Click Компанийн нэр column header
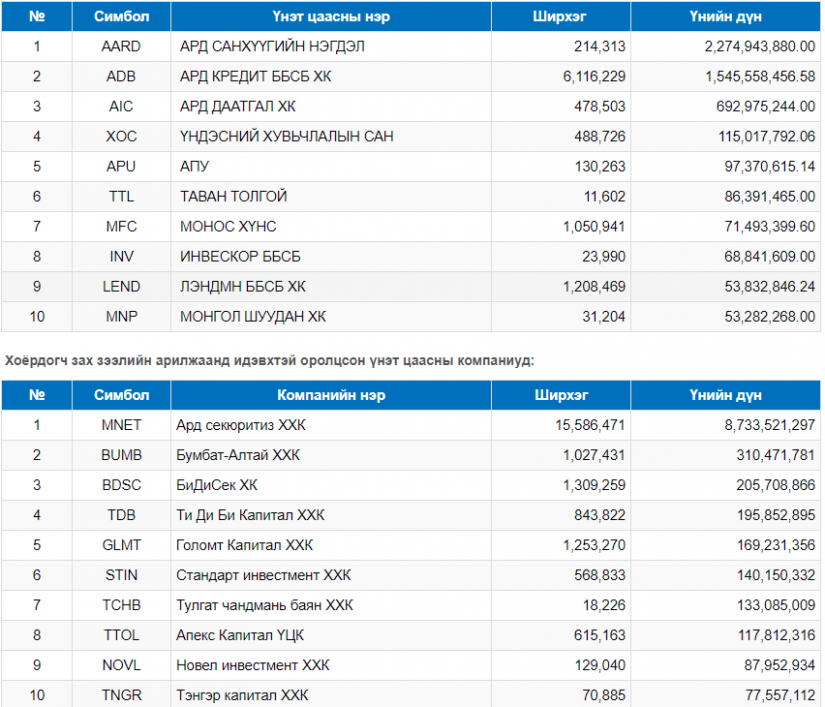This screenshot has height=707, width=825. coord(331,395)
